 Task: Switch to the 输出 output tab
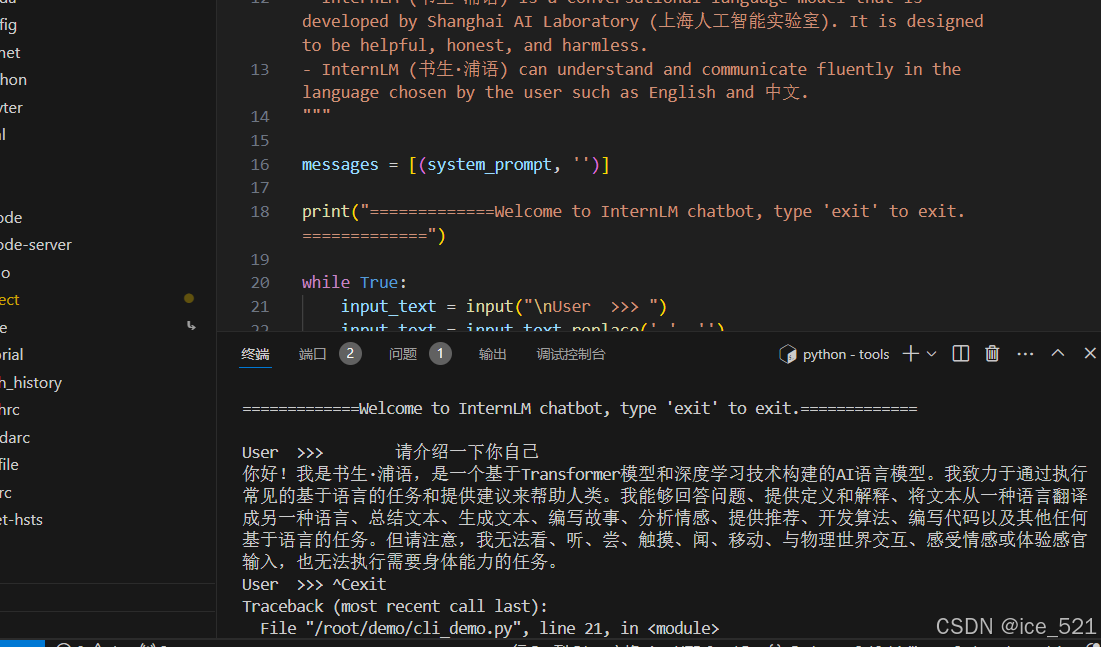492,354
